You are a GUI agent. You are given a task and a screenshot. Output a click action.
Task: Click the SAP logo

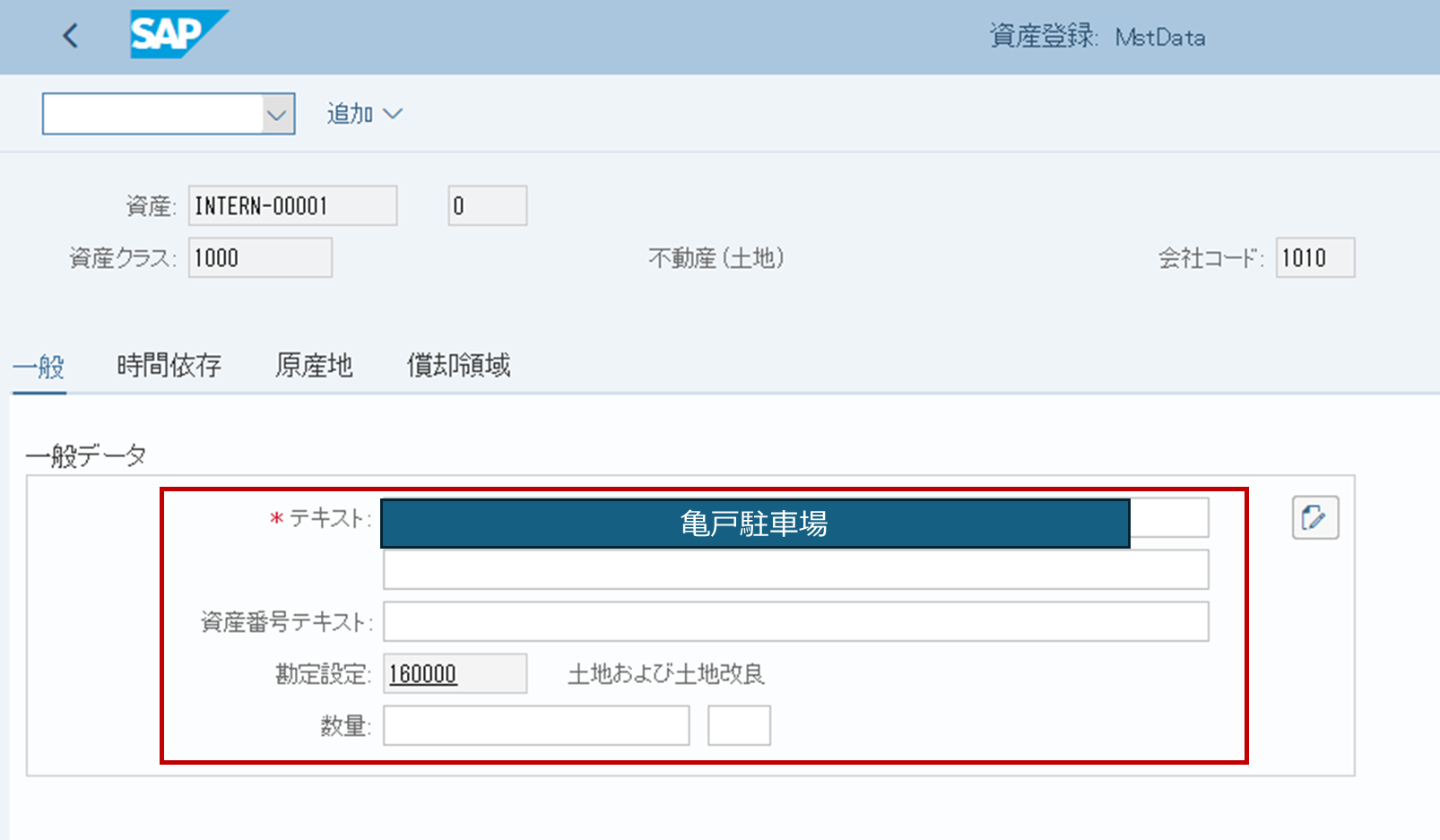click(178, 35)
